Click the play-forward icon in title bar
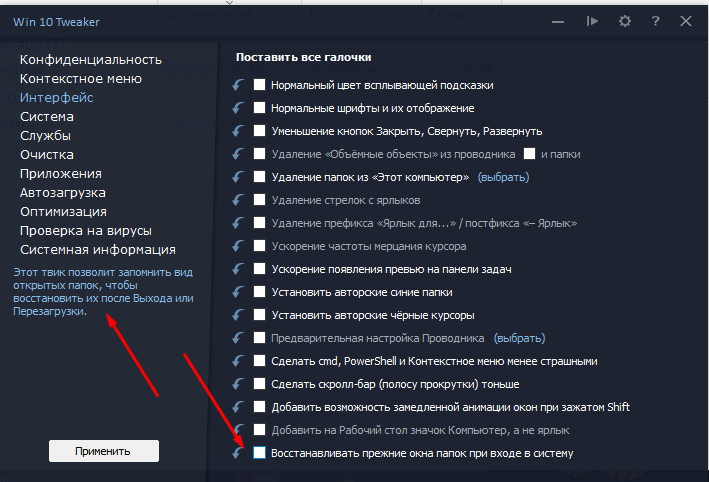This screenshot has height=482, width=709. click(592, 21)
